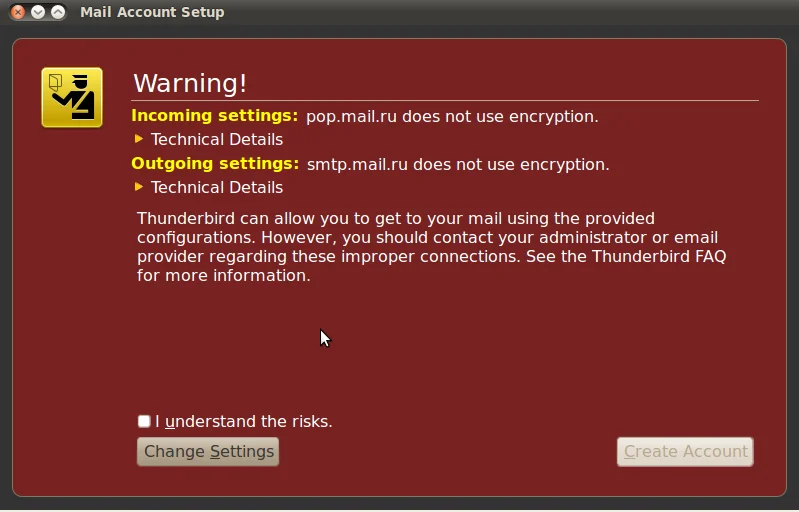The width and height of the screenshot is (799, 512).
Task: Expand the triangle under Incoming settings
Action: click(139, 139)
